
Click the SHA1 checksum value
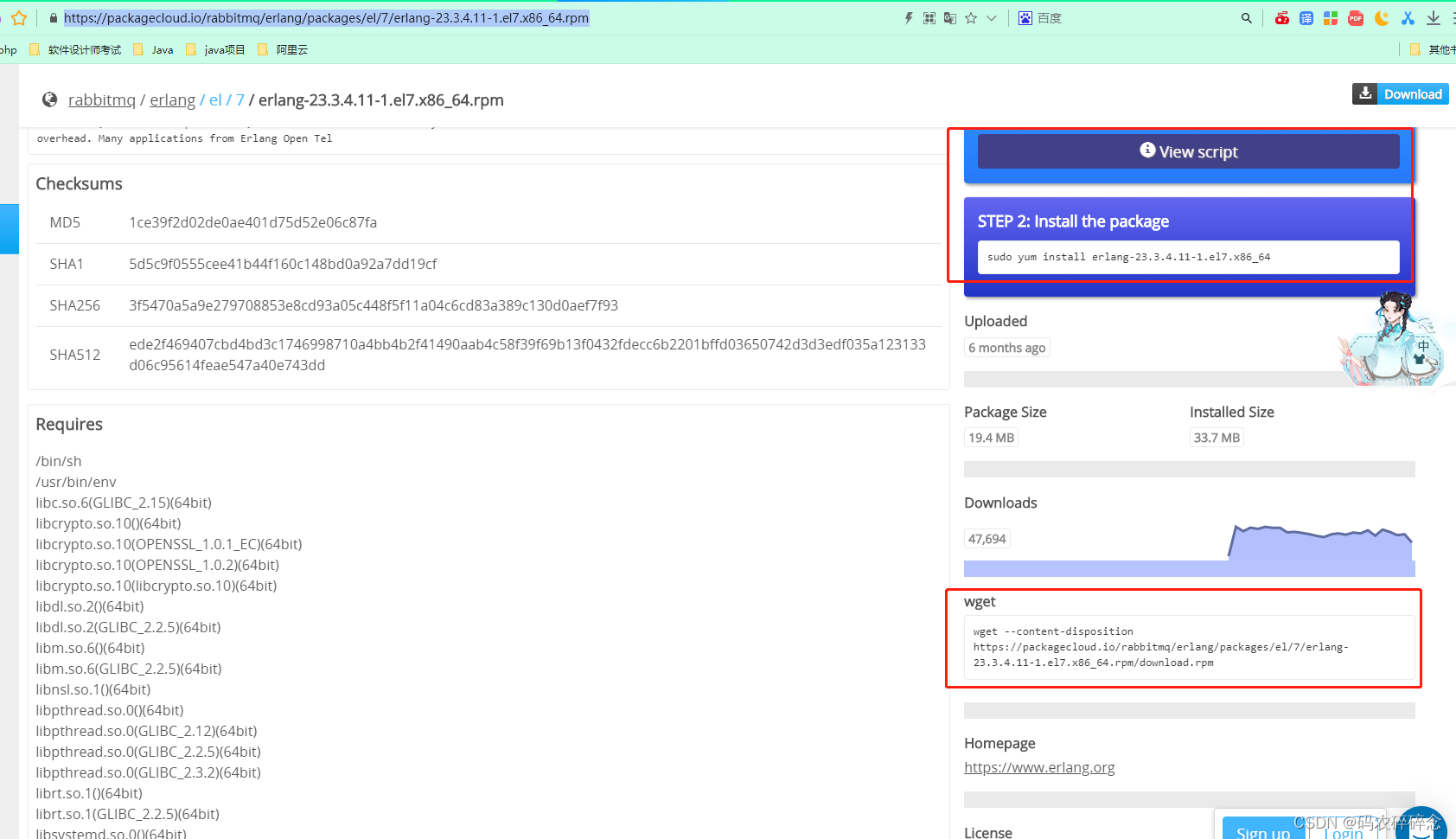pyautogui.click(x=283, y=264)
